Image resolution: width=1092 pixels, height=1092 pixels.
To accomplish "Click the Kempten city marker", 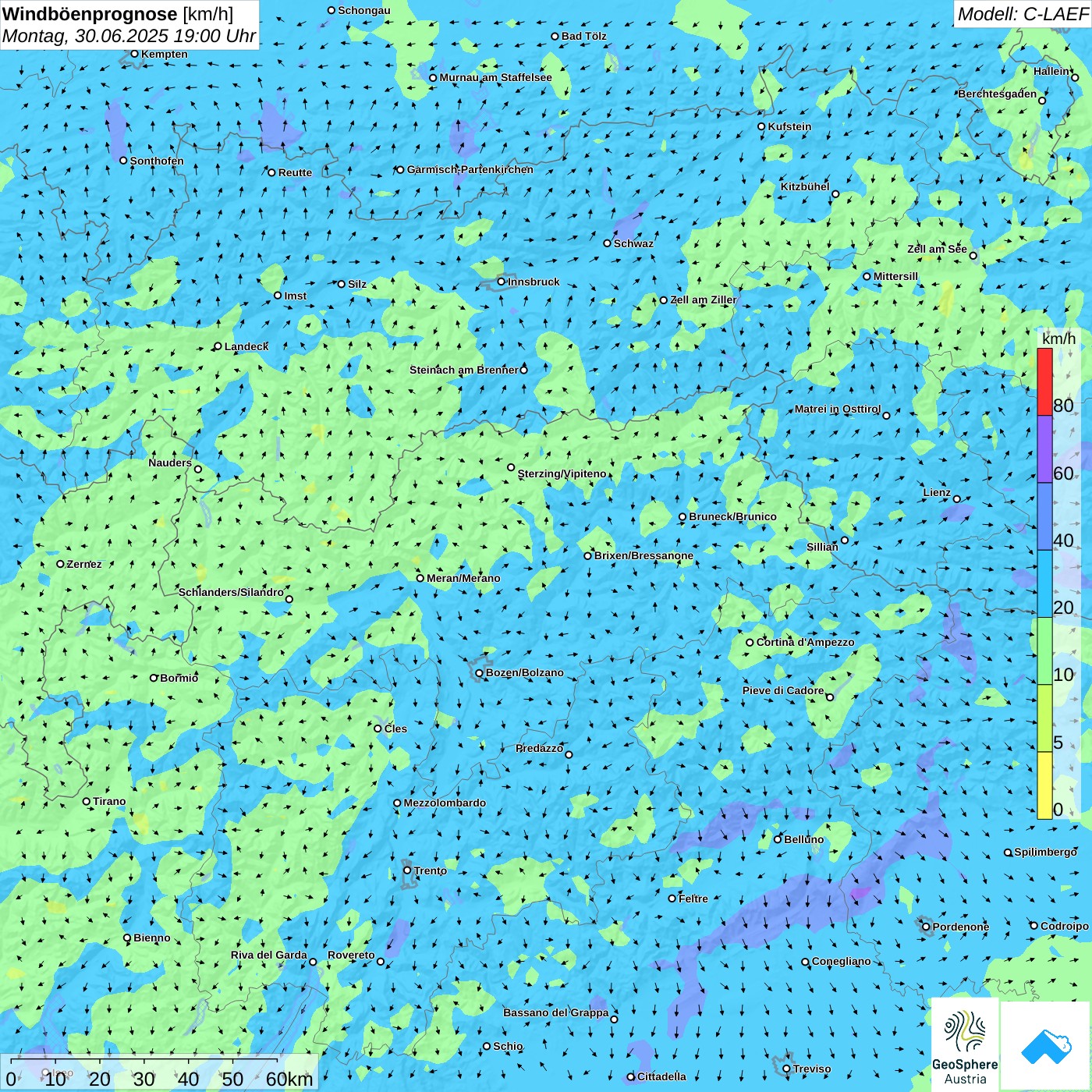I will [x=134, y=54].
